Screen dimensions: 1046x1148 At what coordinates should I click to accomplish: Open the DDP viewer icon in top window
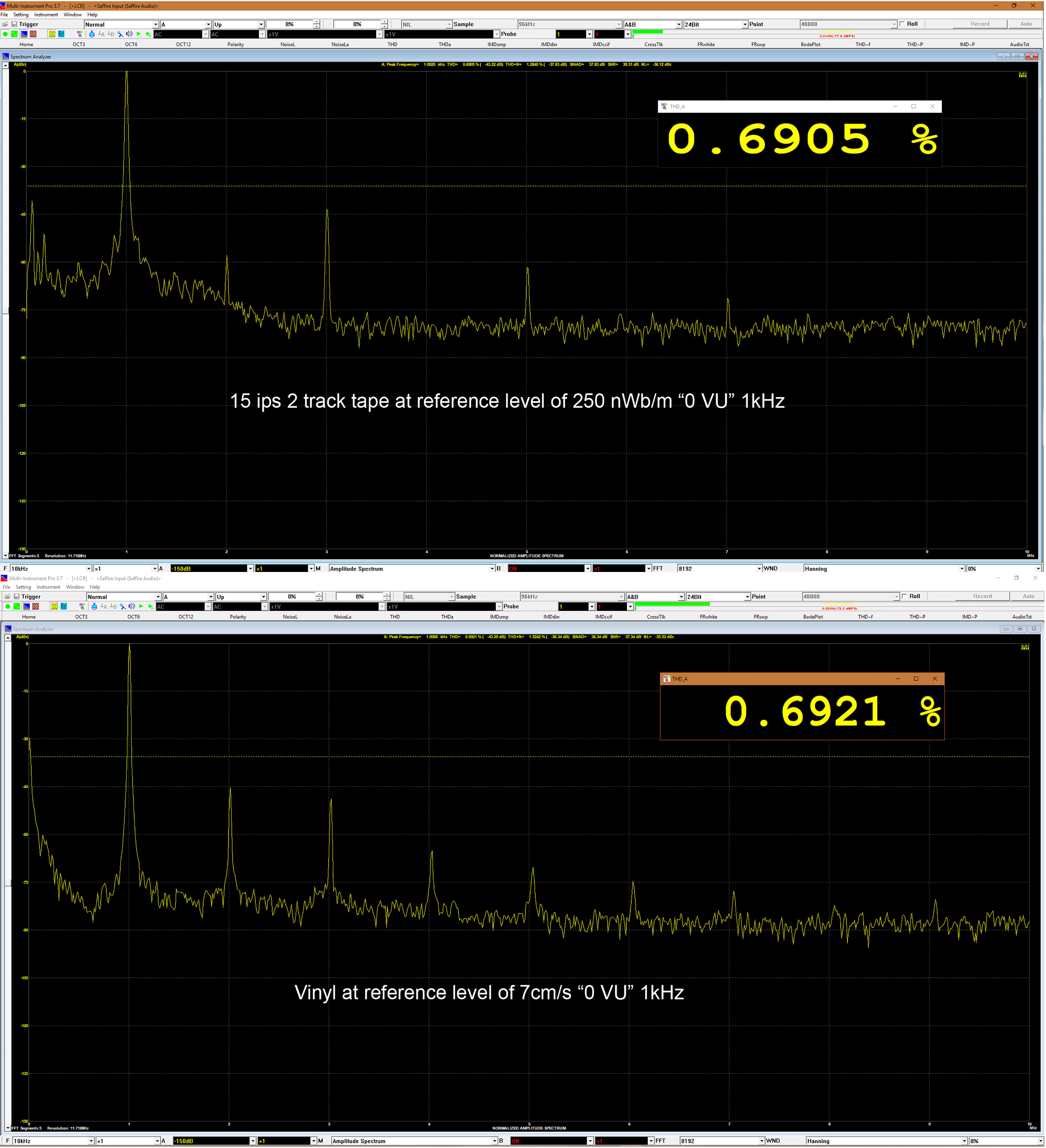tap(80, 34)
